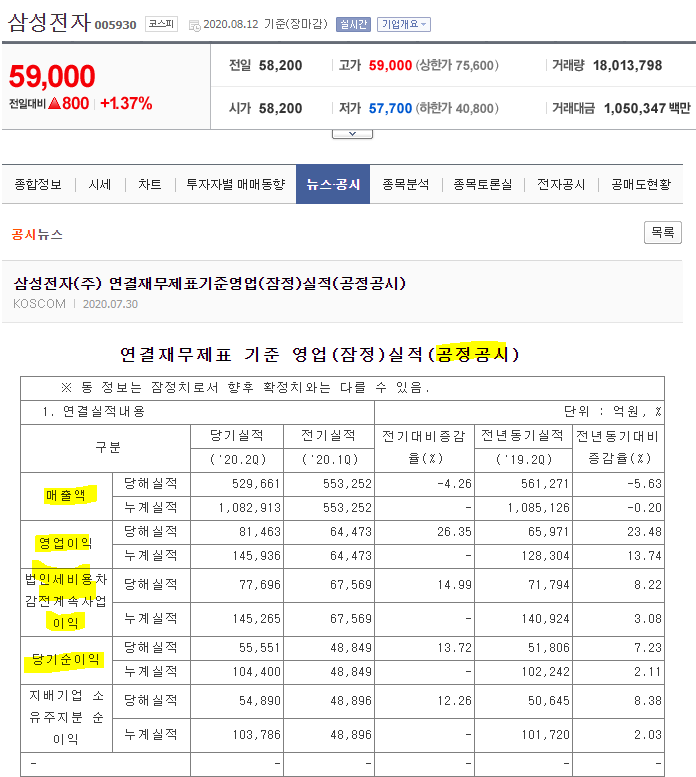Click the 코스피 market badge

click(161, 24)
